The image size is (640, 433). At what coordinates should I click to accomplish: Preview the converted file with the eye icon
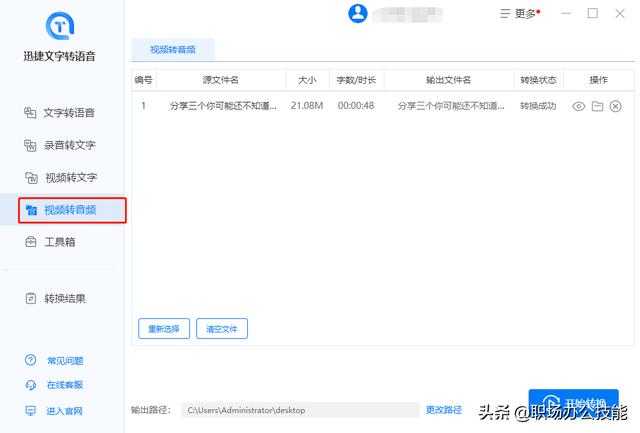(578, 107)
